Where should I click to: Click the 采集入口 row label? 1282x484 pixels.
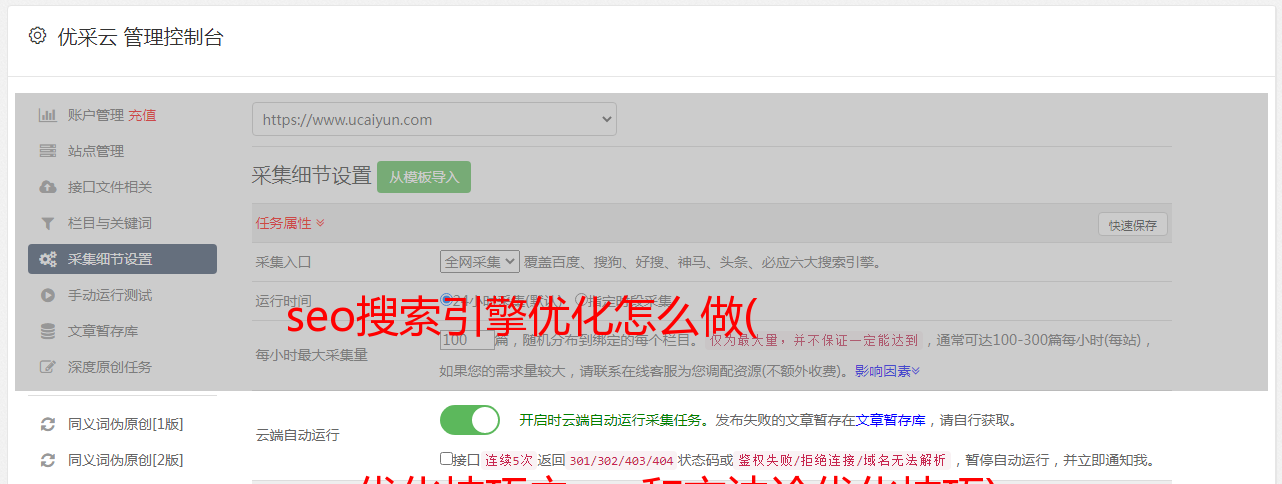(x=284, y=262)
